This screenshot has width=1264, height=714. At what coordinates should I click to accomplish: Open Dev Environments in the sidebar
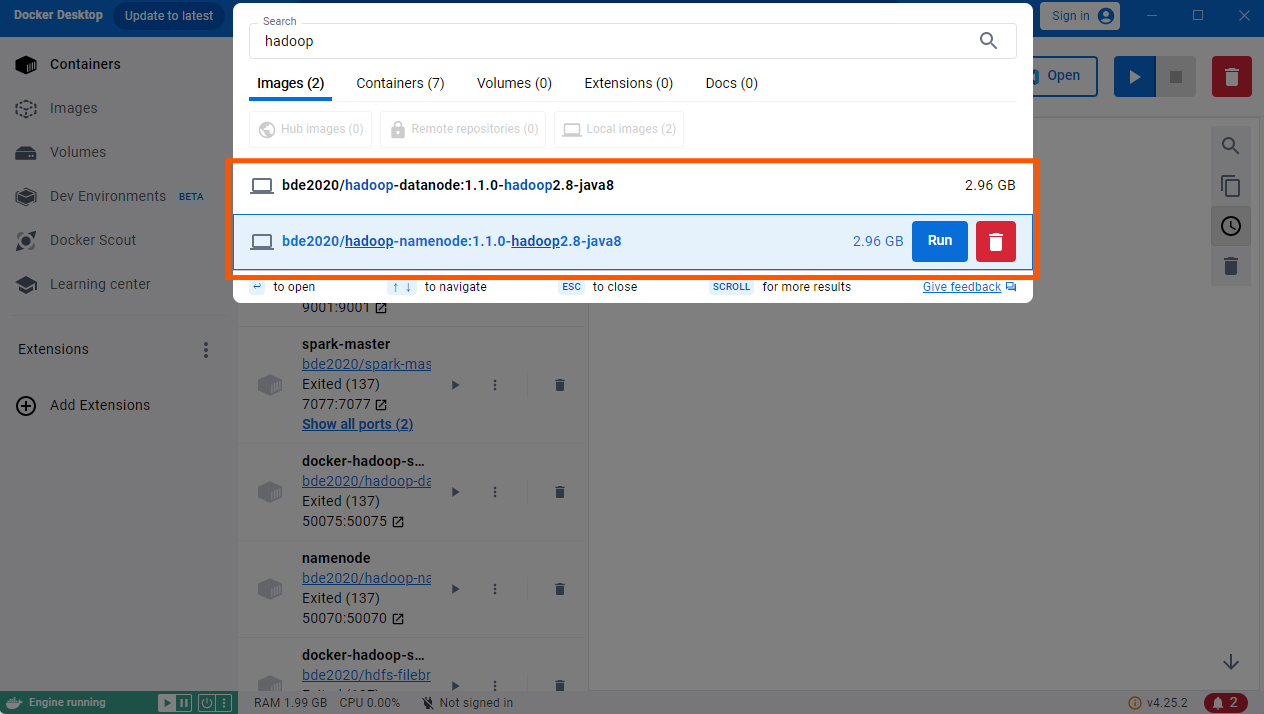pyautogui.click(x=108, y=196)
